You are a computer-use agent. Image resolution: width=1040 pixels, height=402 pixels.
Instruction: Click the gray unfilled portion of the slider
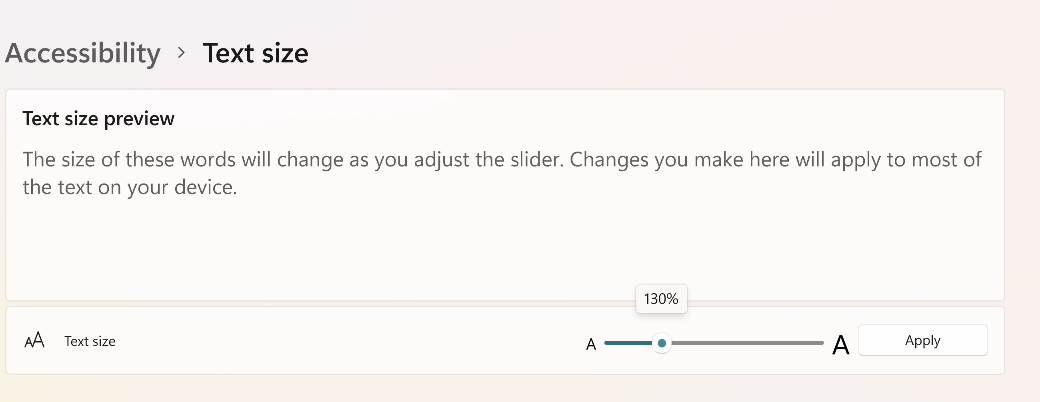coord(745,343)
